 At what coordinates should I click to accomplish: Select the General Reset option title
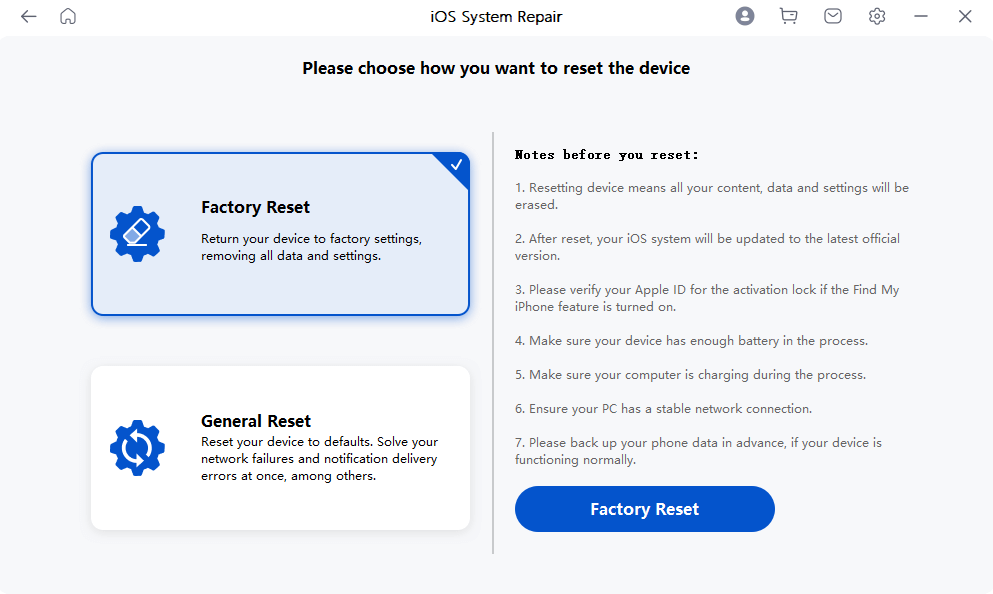pyautogui.click(x=256, y=421)
